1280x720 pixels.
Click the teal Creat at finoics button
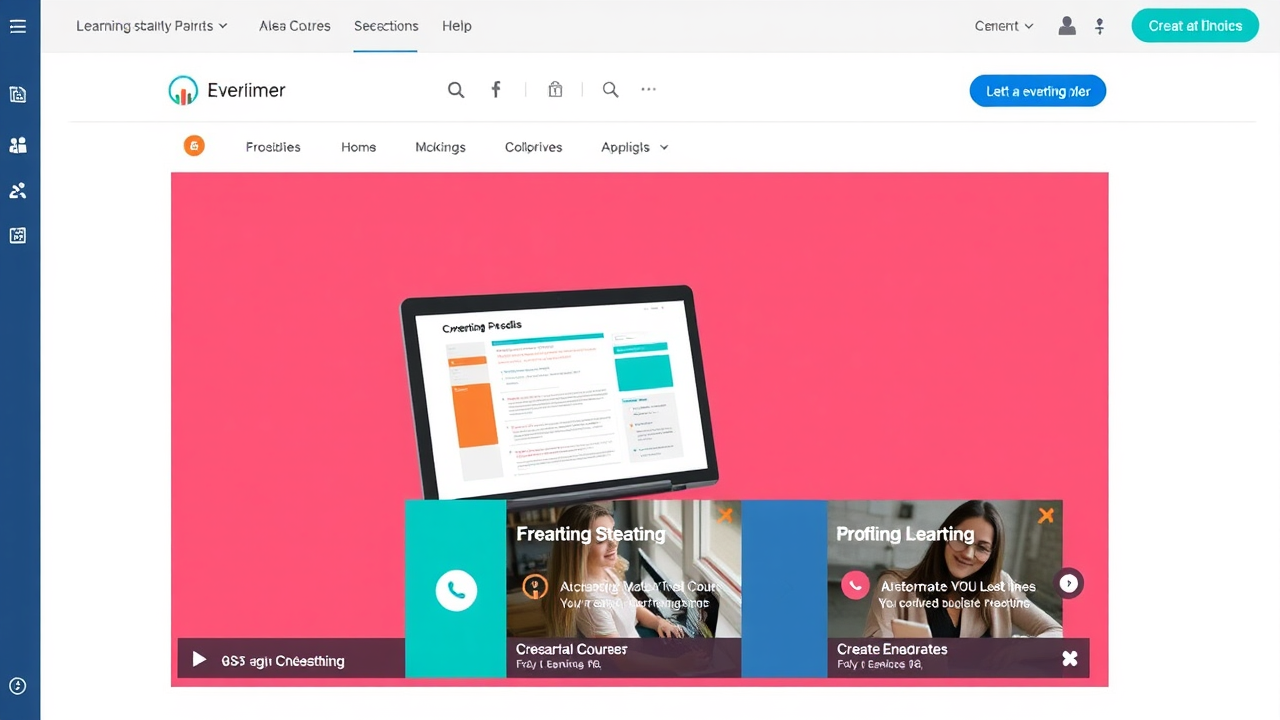pos(1195,26)
